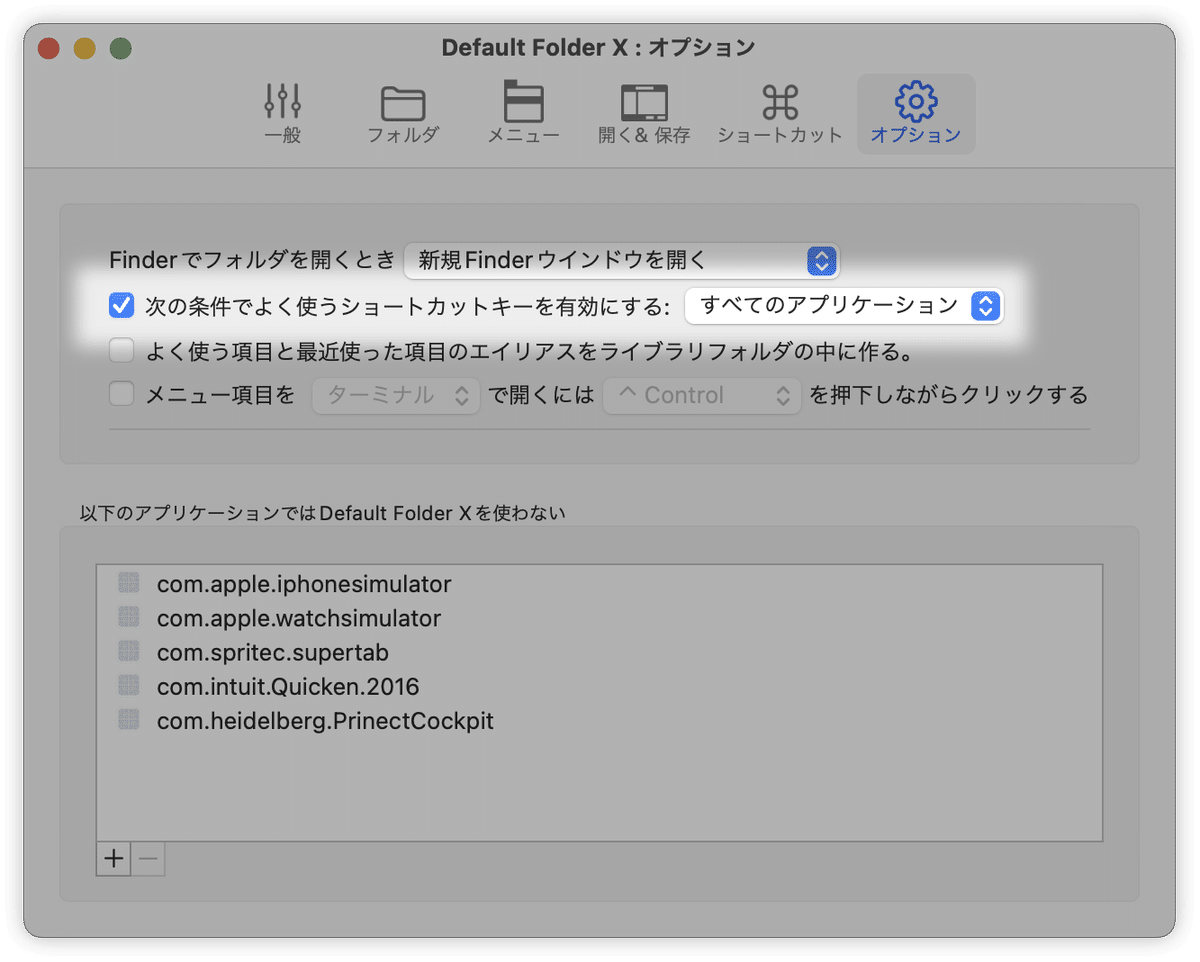Select com.apple.watchsimulator in the list

click(599, 618)
